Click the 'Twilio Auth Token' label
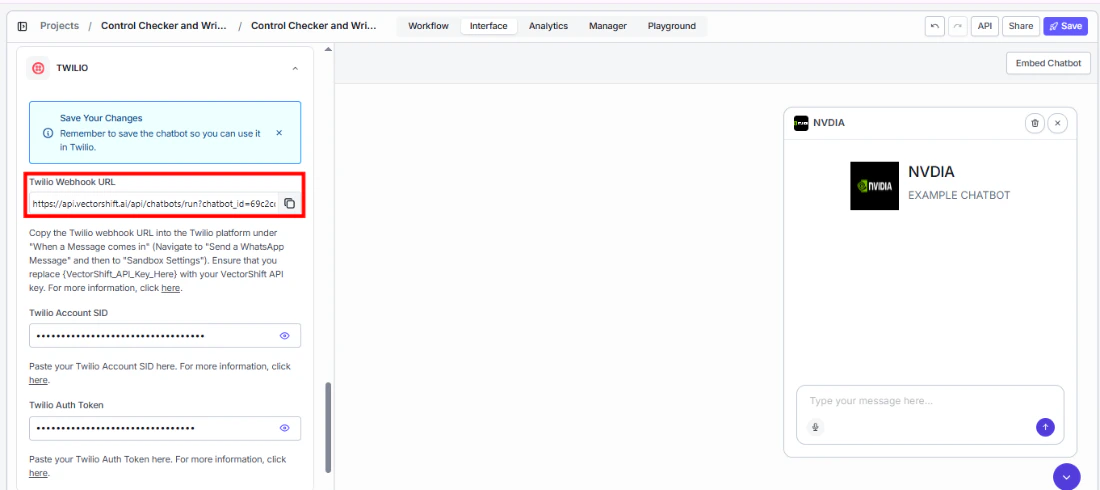Viewport: 1100px width, 490px height. [67, 405]
